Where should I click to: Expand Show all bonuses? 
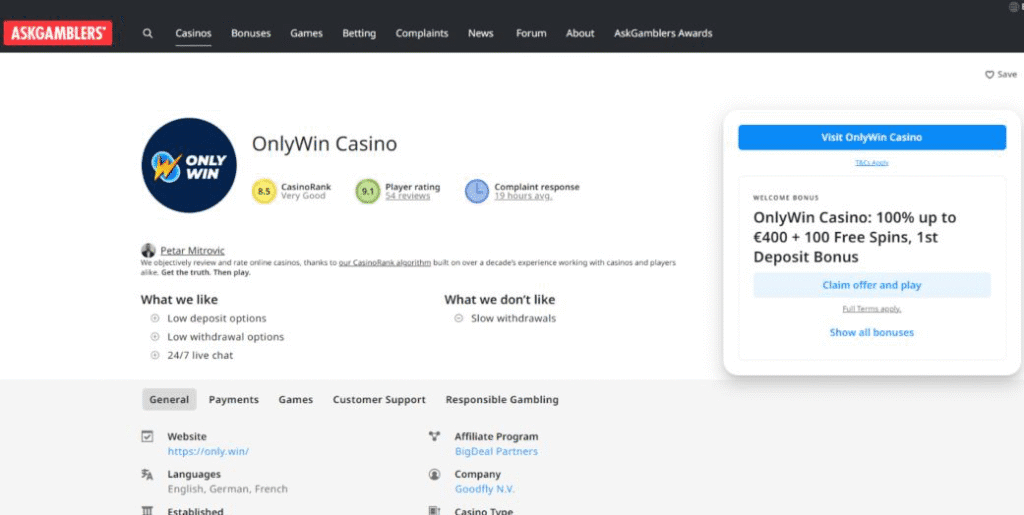(x=871, y=332)
